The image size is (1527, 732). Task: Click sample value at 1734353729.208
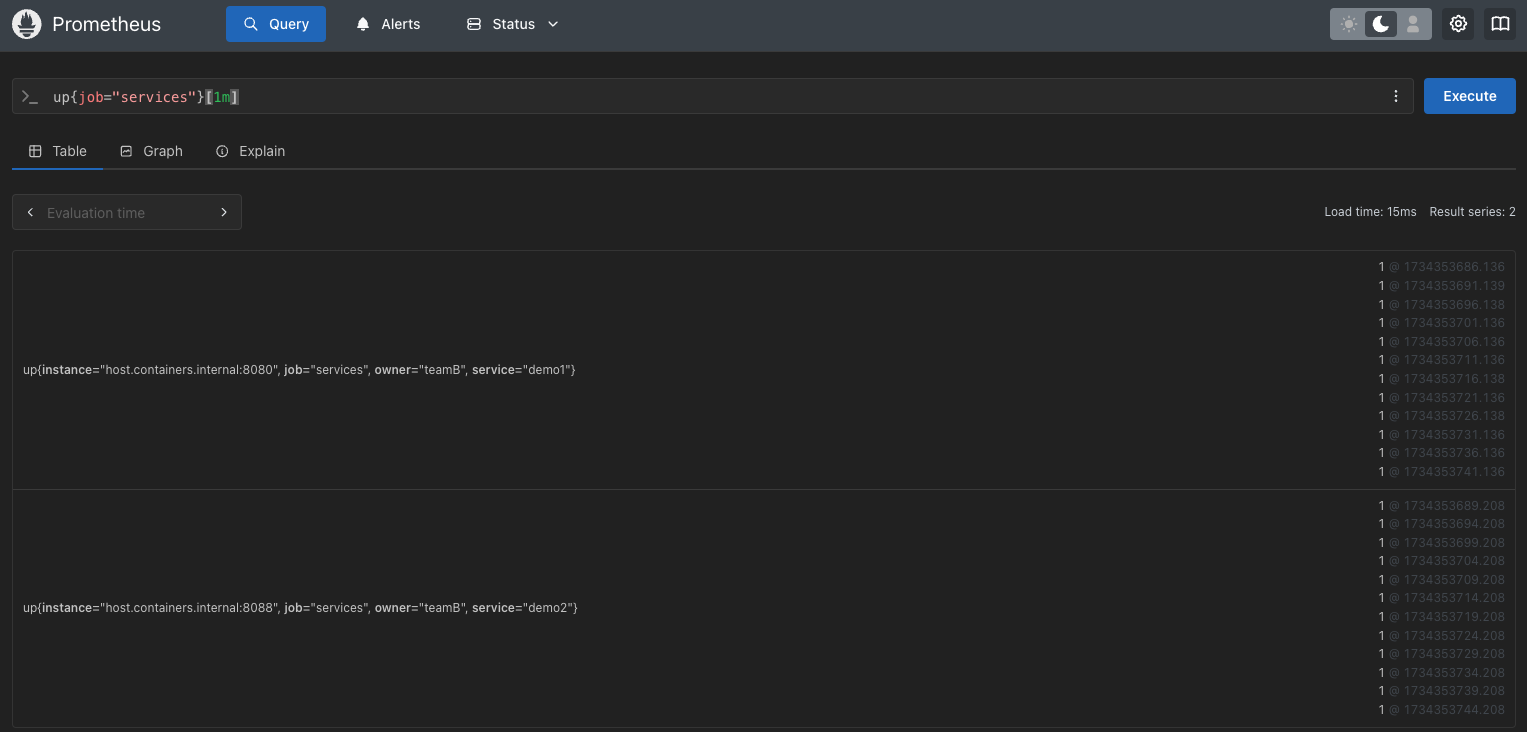1441,654
